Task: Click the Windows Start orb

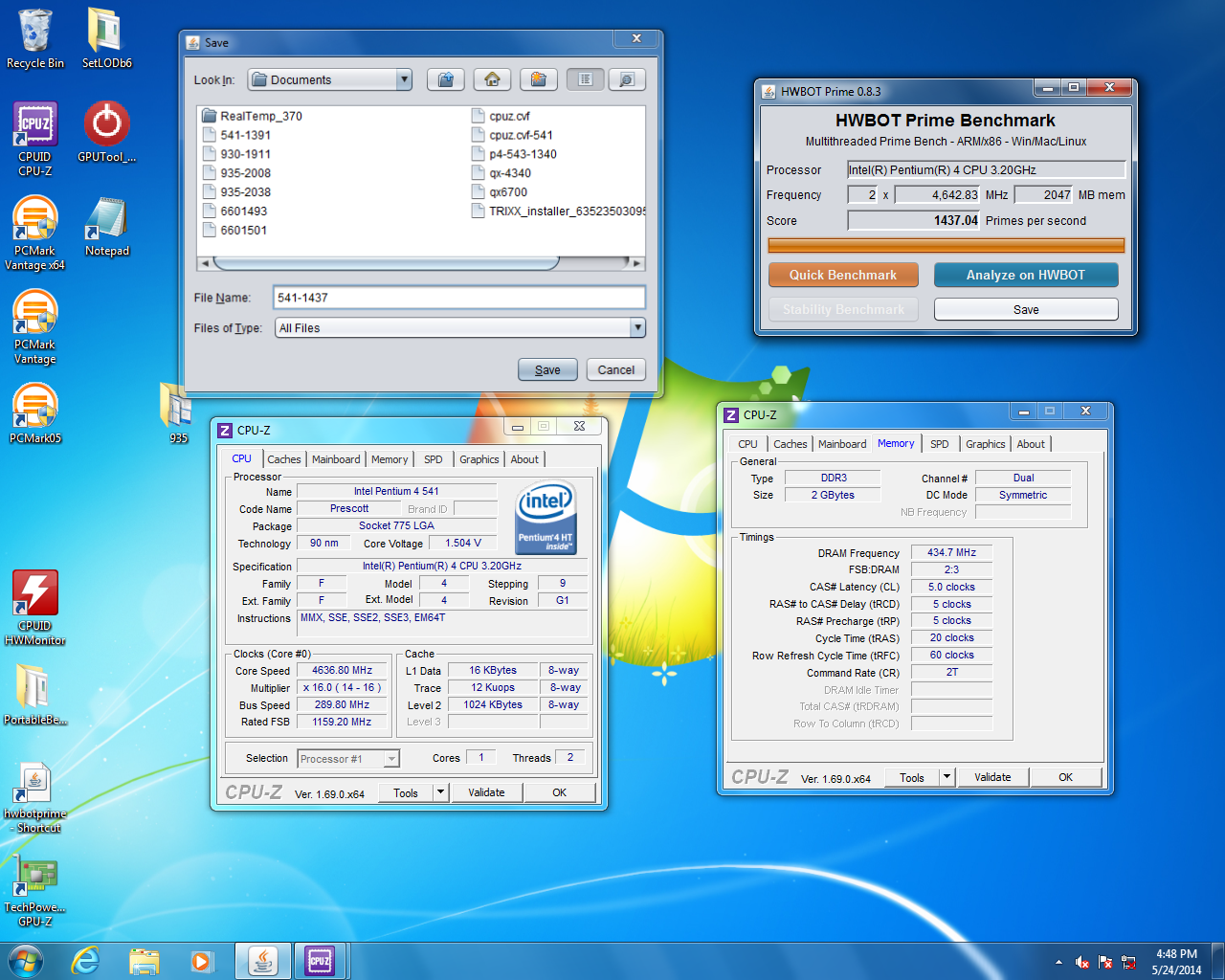Action: click(26, 961)
